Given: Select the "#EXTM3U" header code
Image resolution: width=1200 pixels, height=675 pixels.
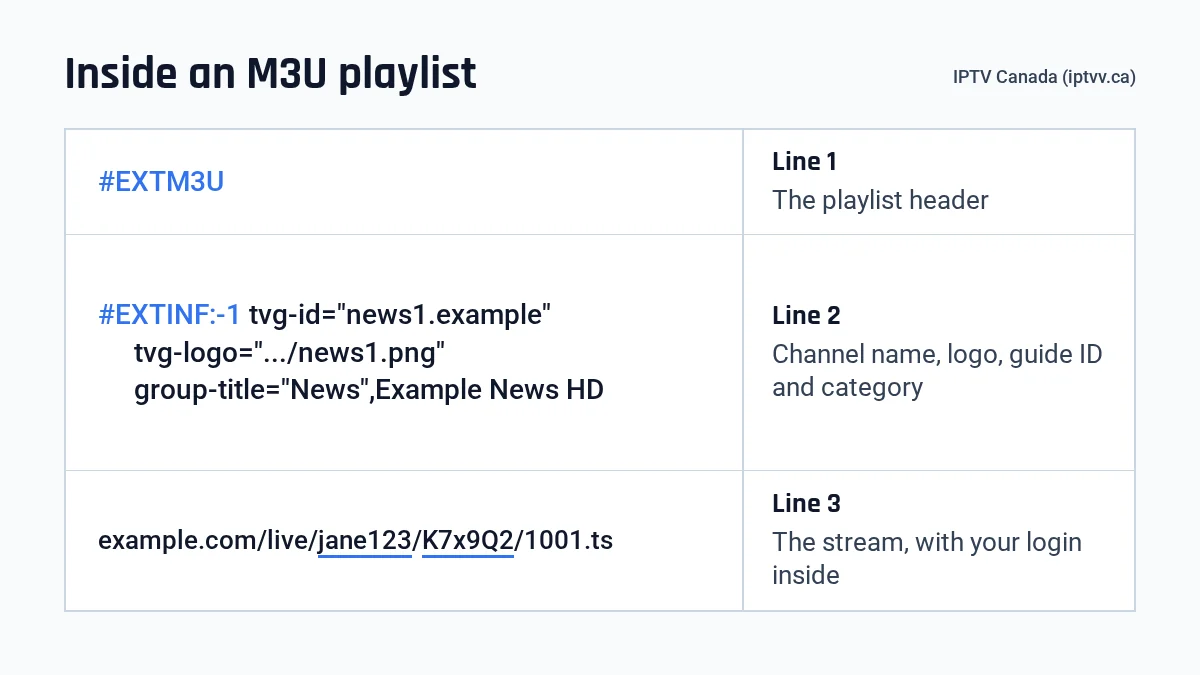Looking at the screenshot, I should pyautogui.click(x=161, y=182).
